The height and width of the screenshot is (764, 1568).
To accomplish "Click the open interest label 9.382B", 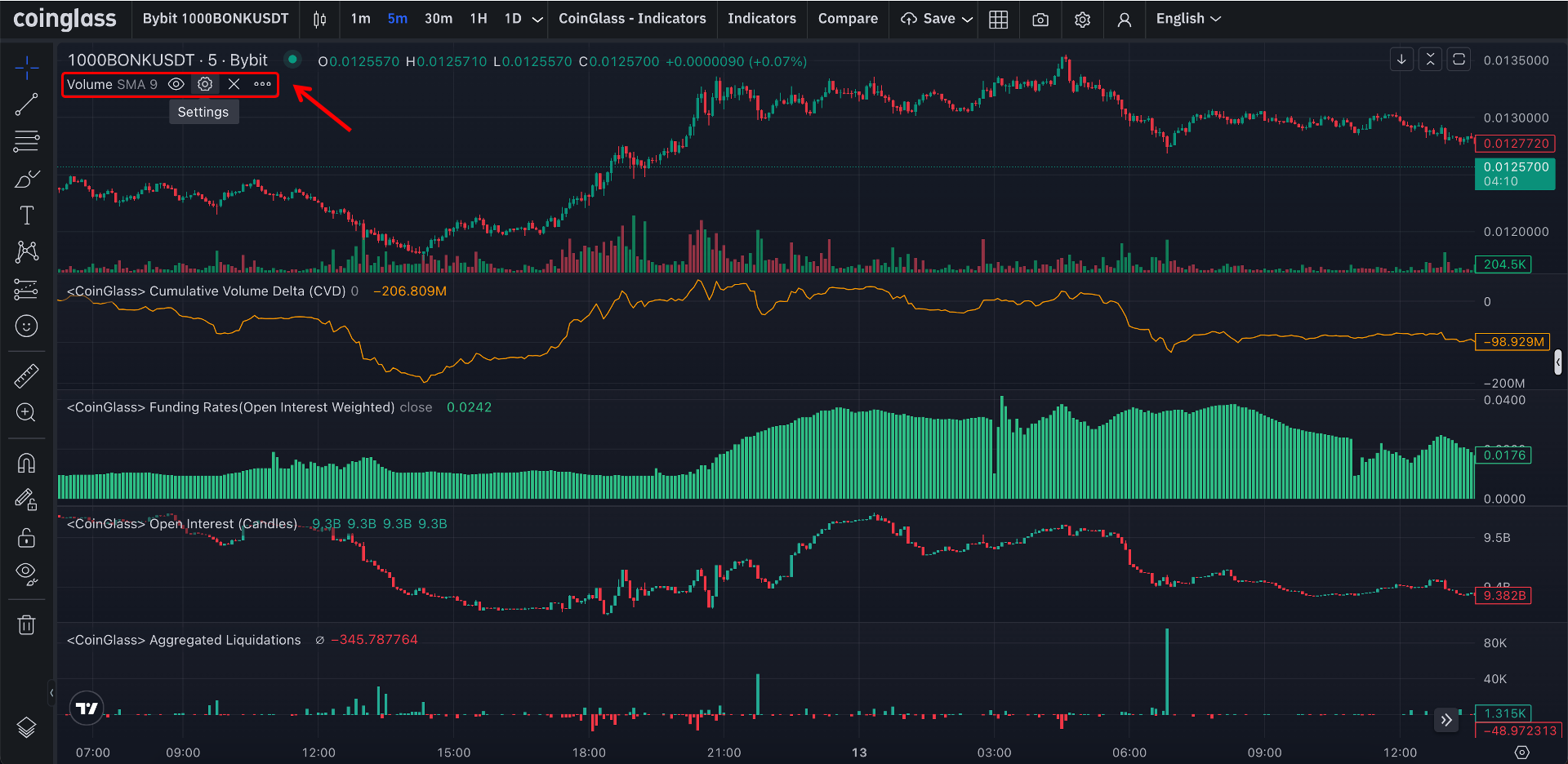I will coord(1503,596).
